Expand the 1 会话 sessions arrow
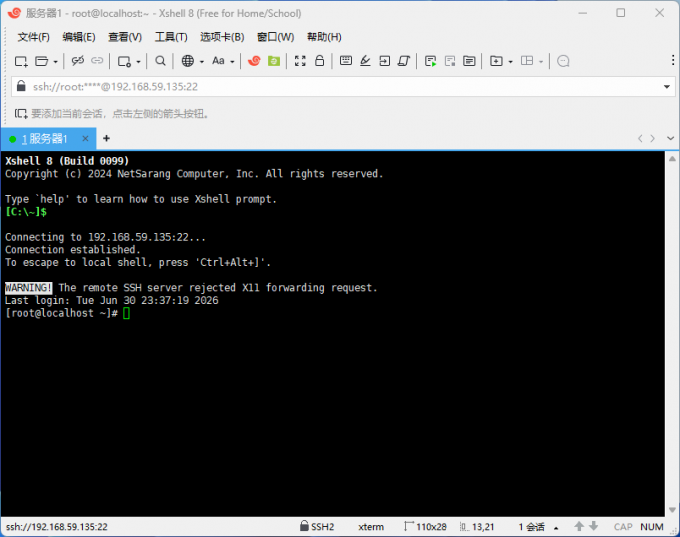 click(x=556, y=528)
